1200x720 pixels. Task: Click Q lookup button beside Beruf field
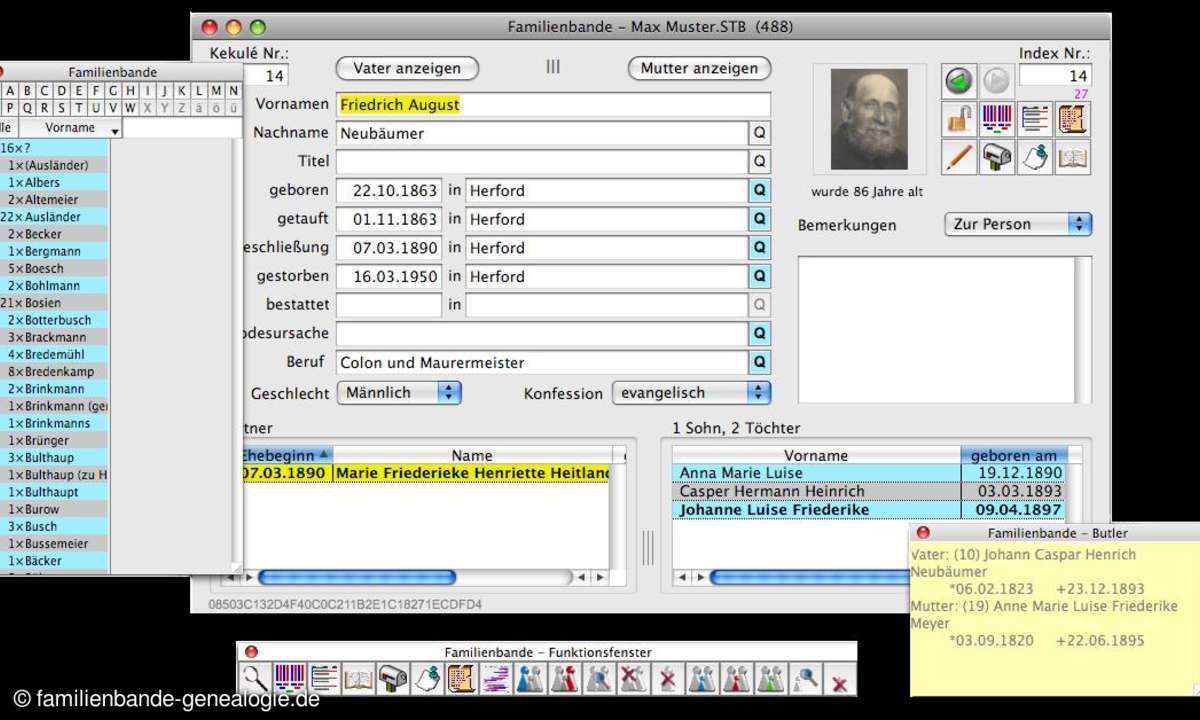[760, 363]
